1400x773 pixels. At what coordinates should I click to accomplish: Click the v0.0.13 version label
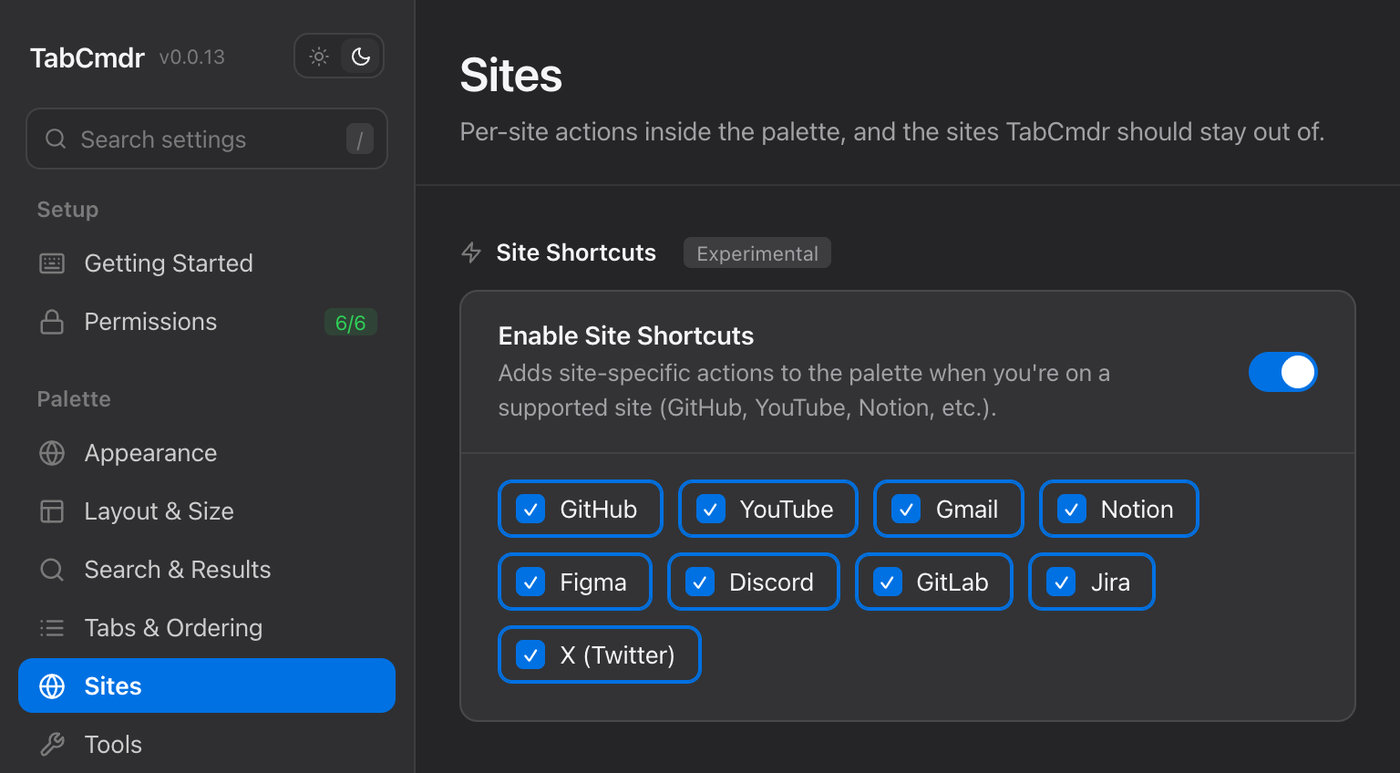192,57
